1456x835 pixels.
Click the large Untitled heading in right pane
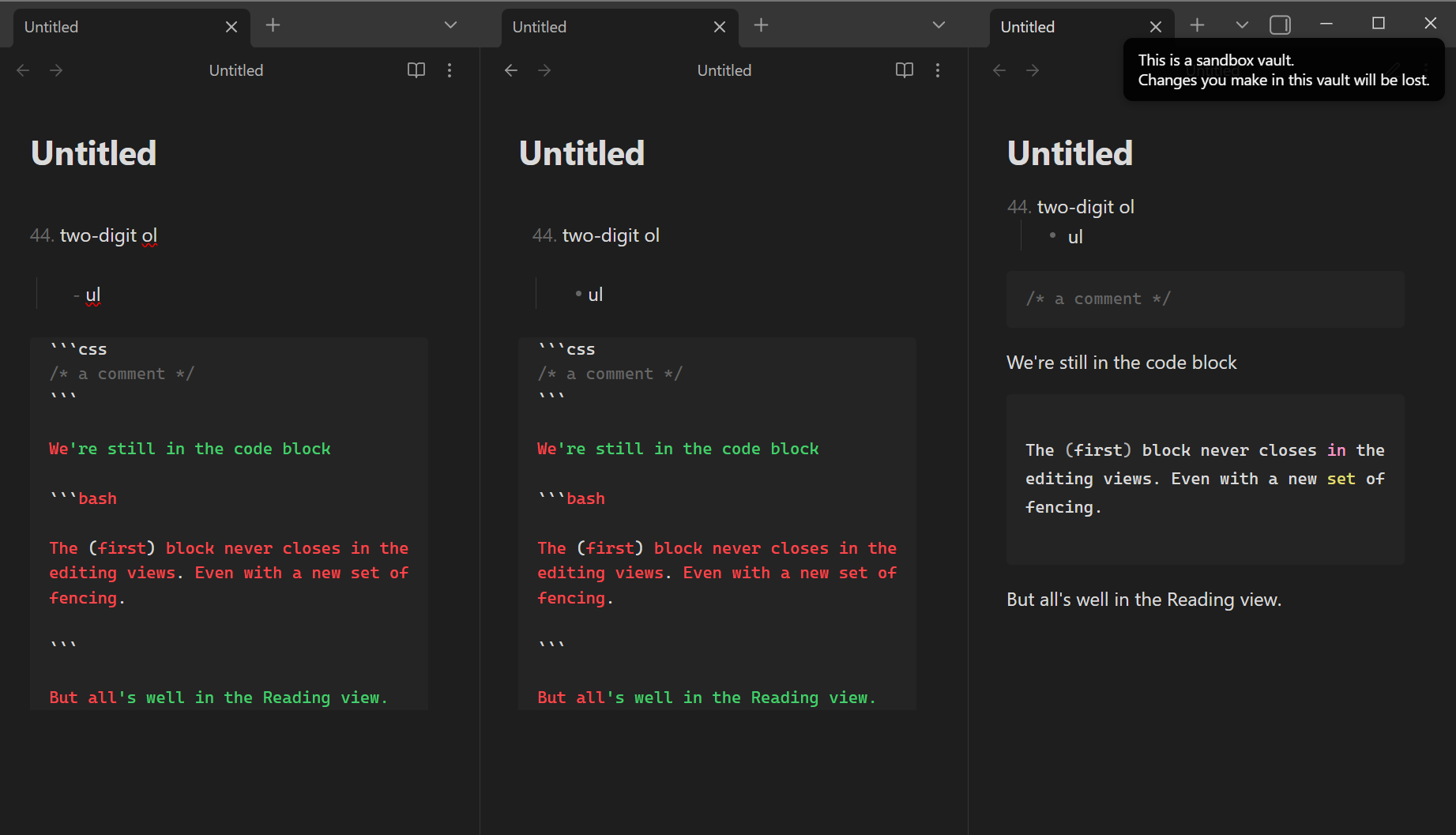point(1070,153)
